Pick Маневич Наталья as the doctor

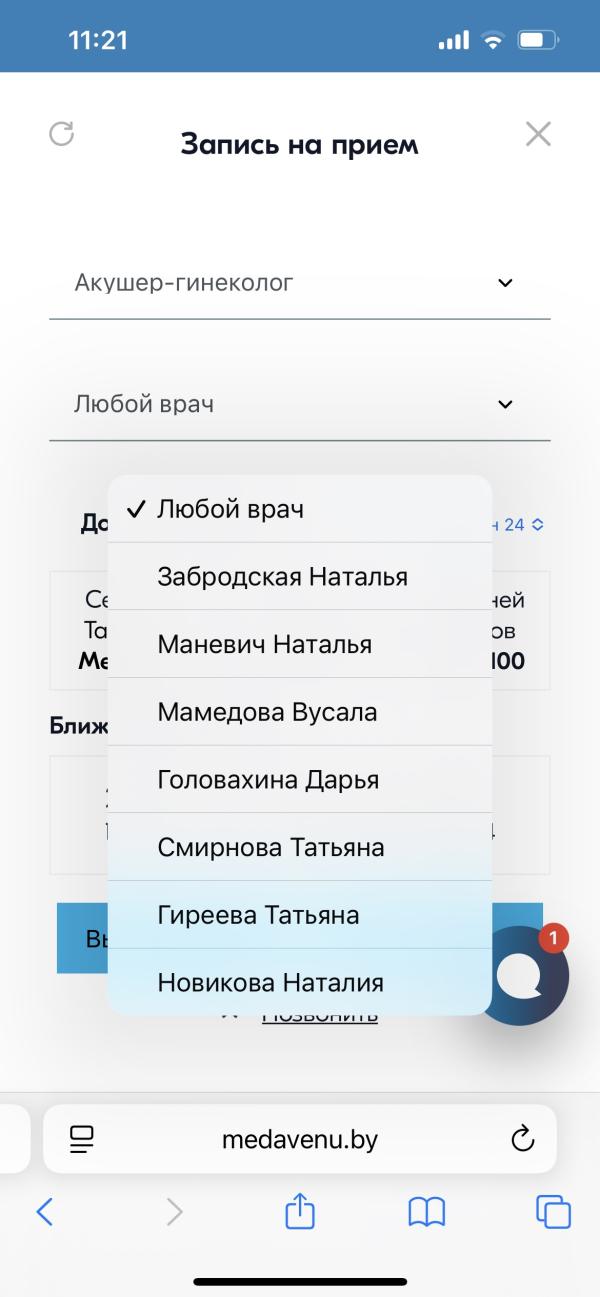[300, 645]
